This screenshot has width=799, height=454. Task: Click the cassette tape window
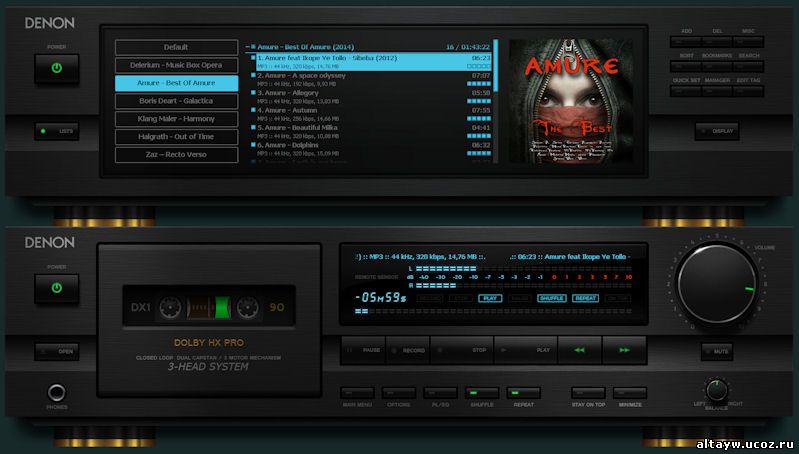[209, 307]
